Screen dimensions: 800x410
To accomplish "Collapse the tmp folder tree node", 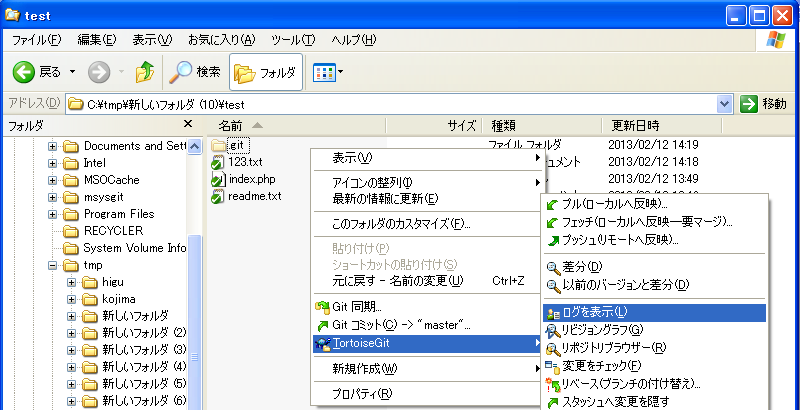I will 53,265.
